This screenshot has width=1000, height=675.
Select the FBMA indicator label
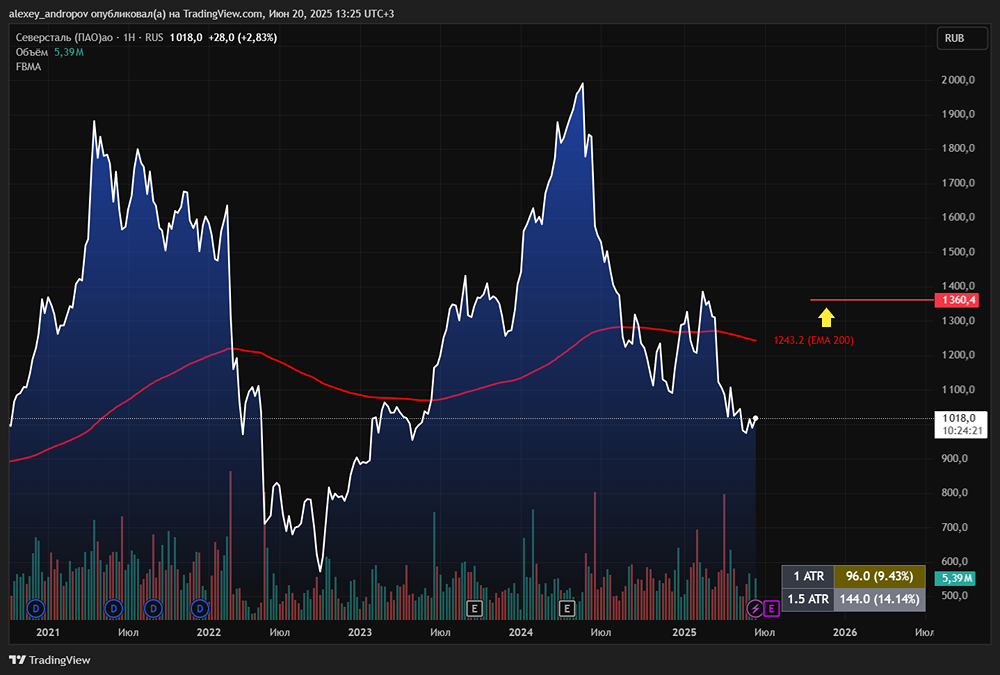click(x=28, y=66)
